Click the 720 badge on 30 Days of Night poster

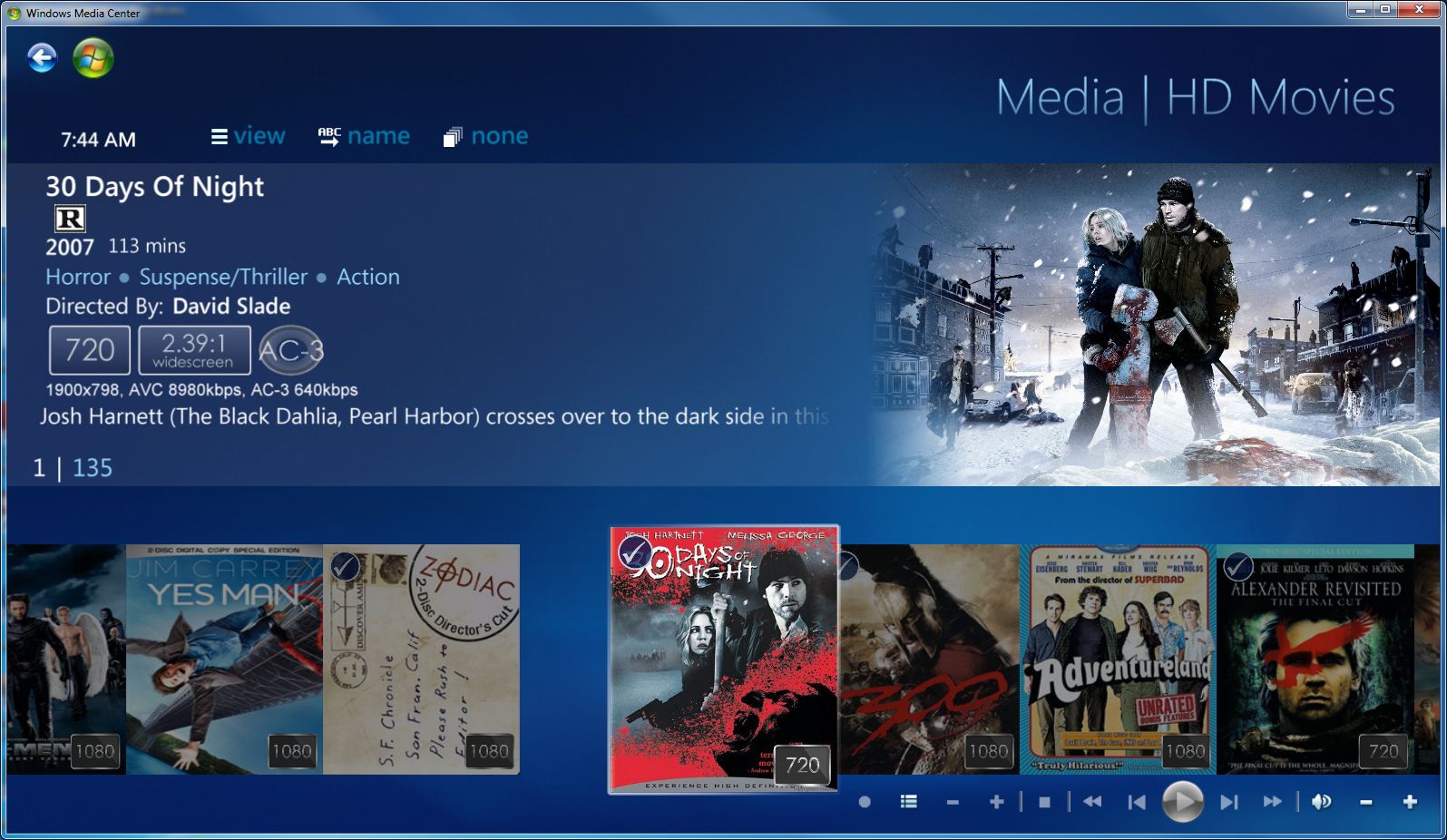[803, 765]
